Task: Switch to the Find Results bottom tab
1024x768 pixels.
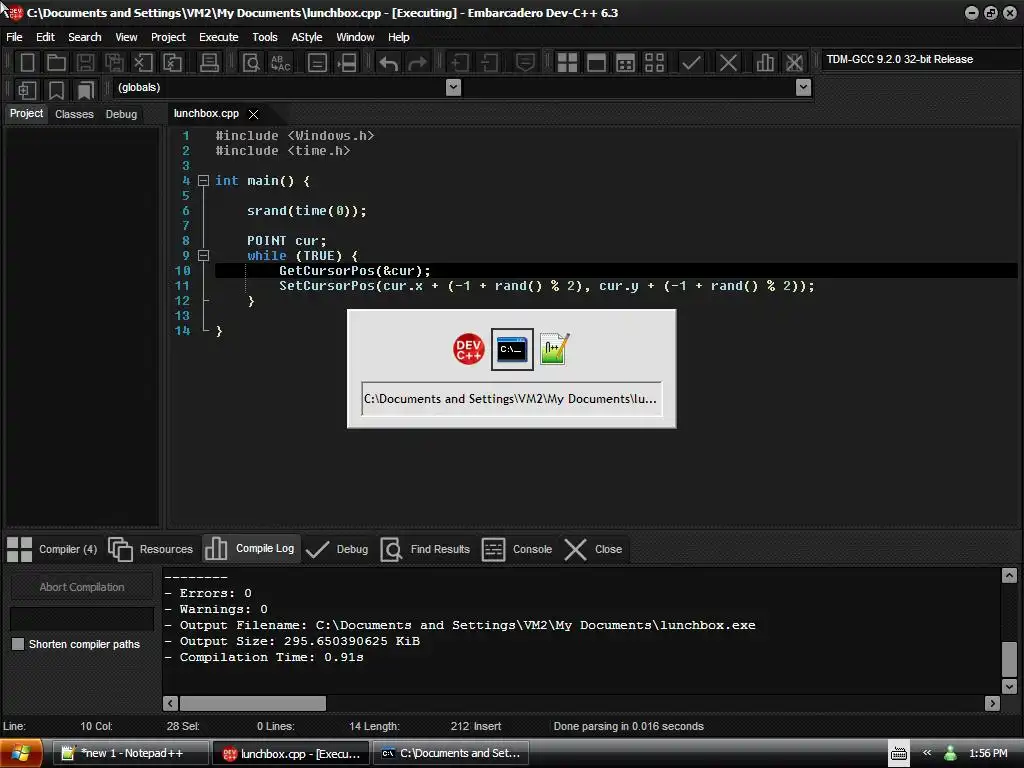Action: [x=425, y=549]
